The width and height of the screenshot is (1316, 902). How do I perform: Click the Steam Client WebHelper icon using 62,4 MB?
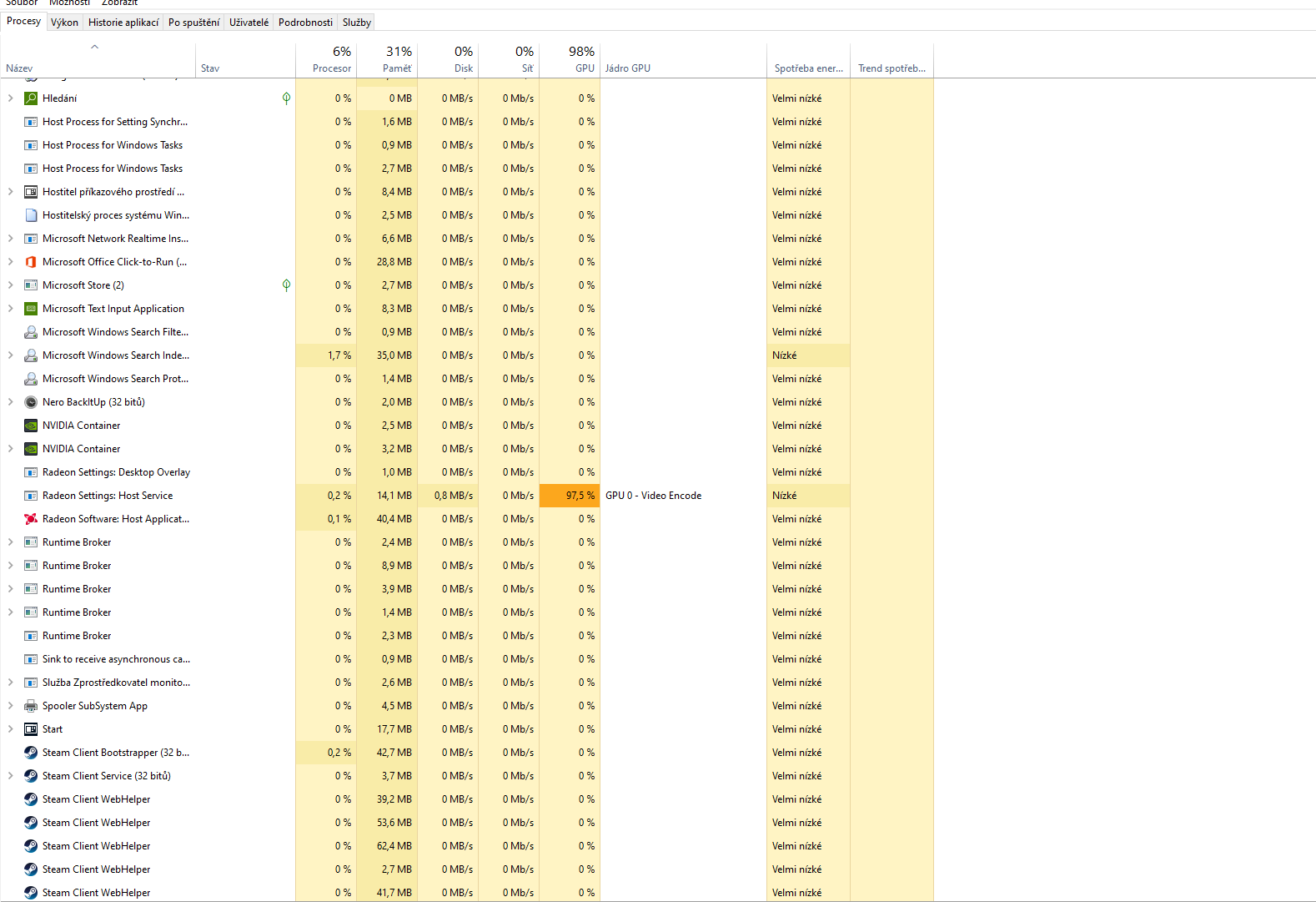click(x=31, y=846)
